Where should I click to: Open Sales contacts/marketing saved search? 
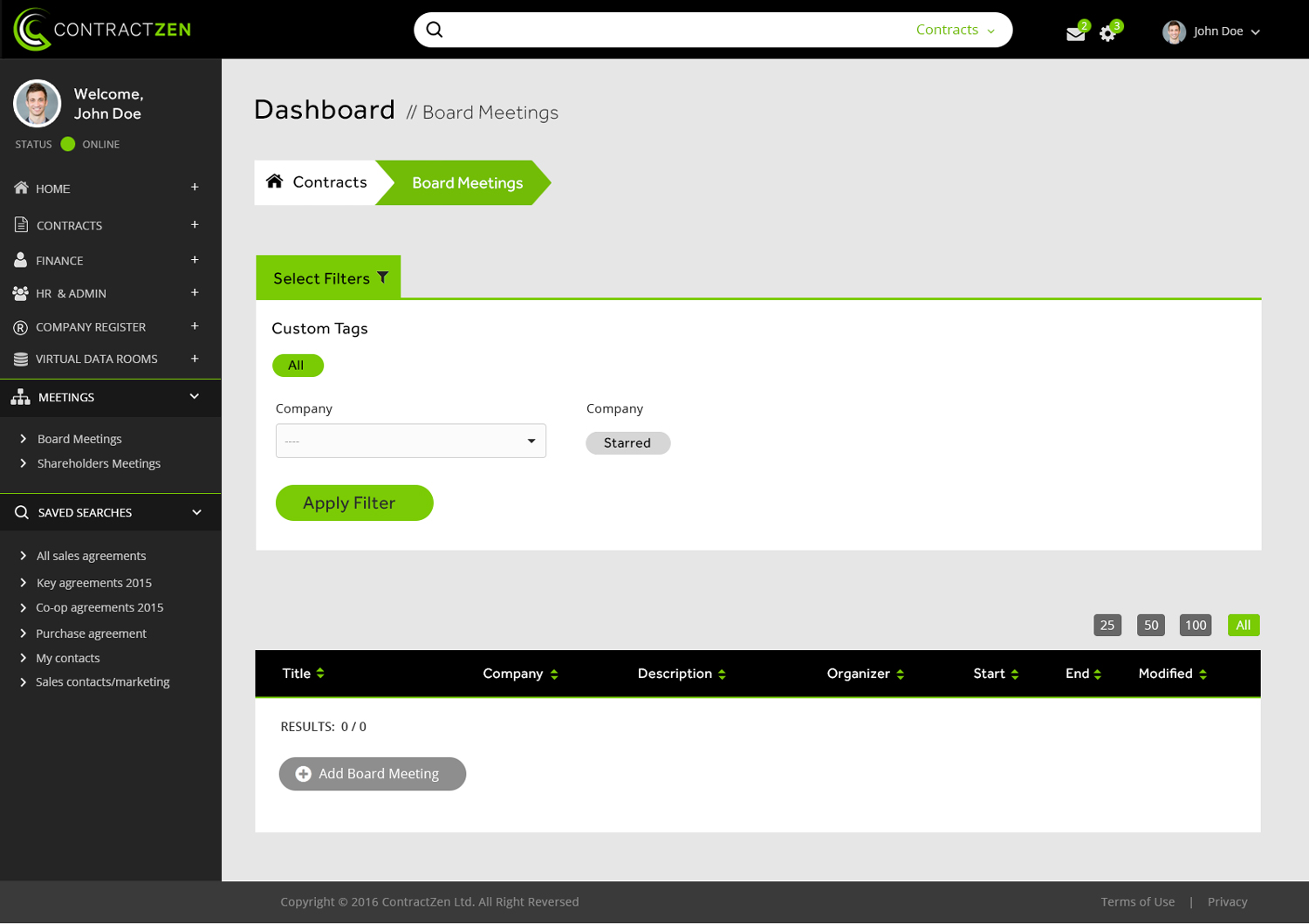click(x=102, y=682)
